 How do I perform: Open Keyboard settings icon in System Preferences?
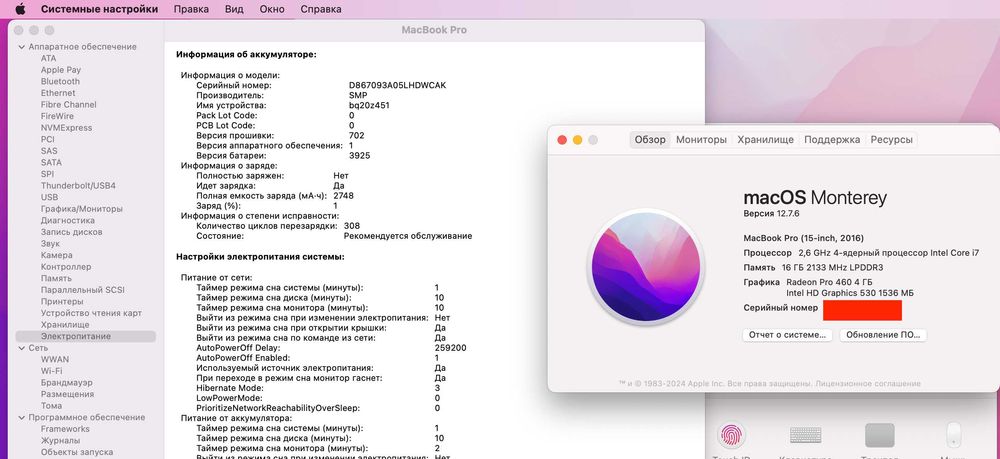coord(805,435)
